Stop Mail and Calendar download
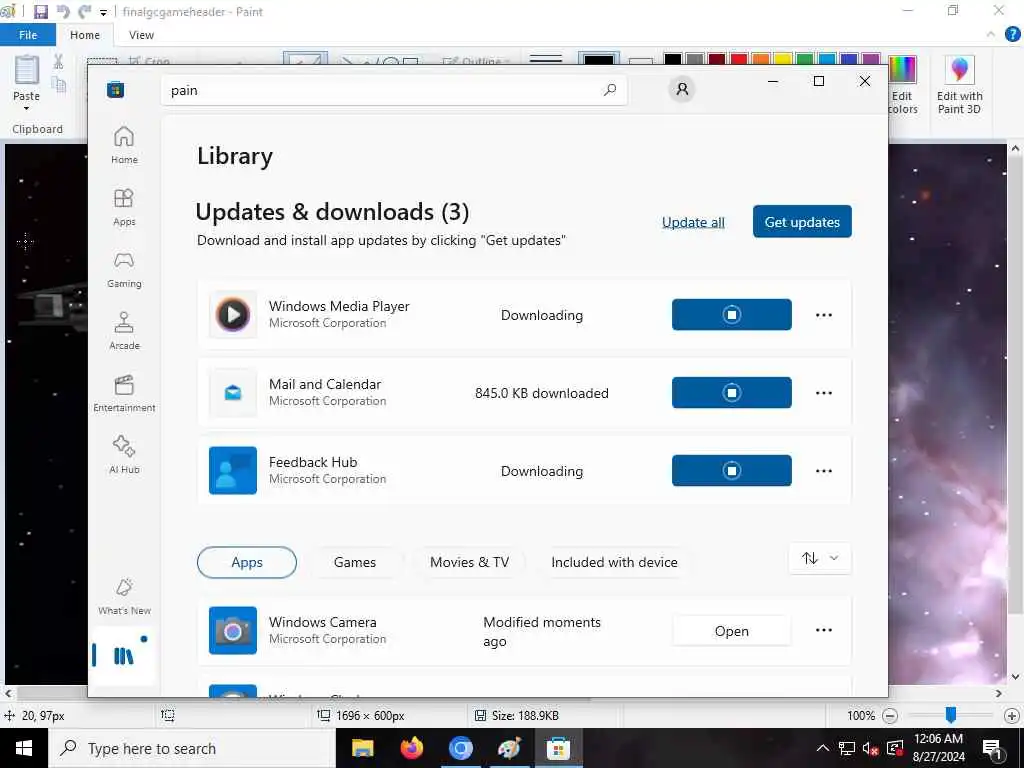Viewport: 1024px width, 768px height. (731, 392)
